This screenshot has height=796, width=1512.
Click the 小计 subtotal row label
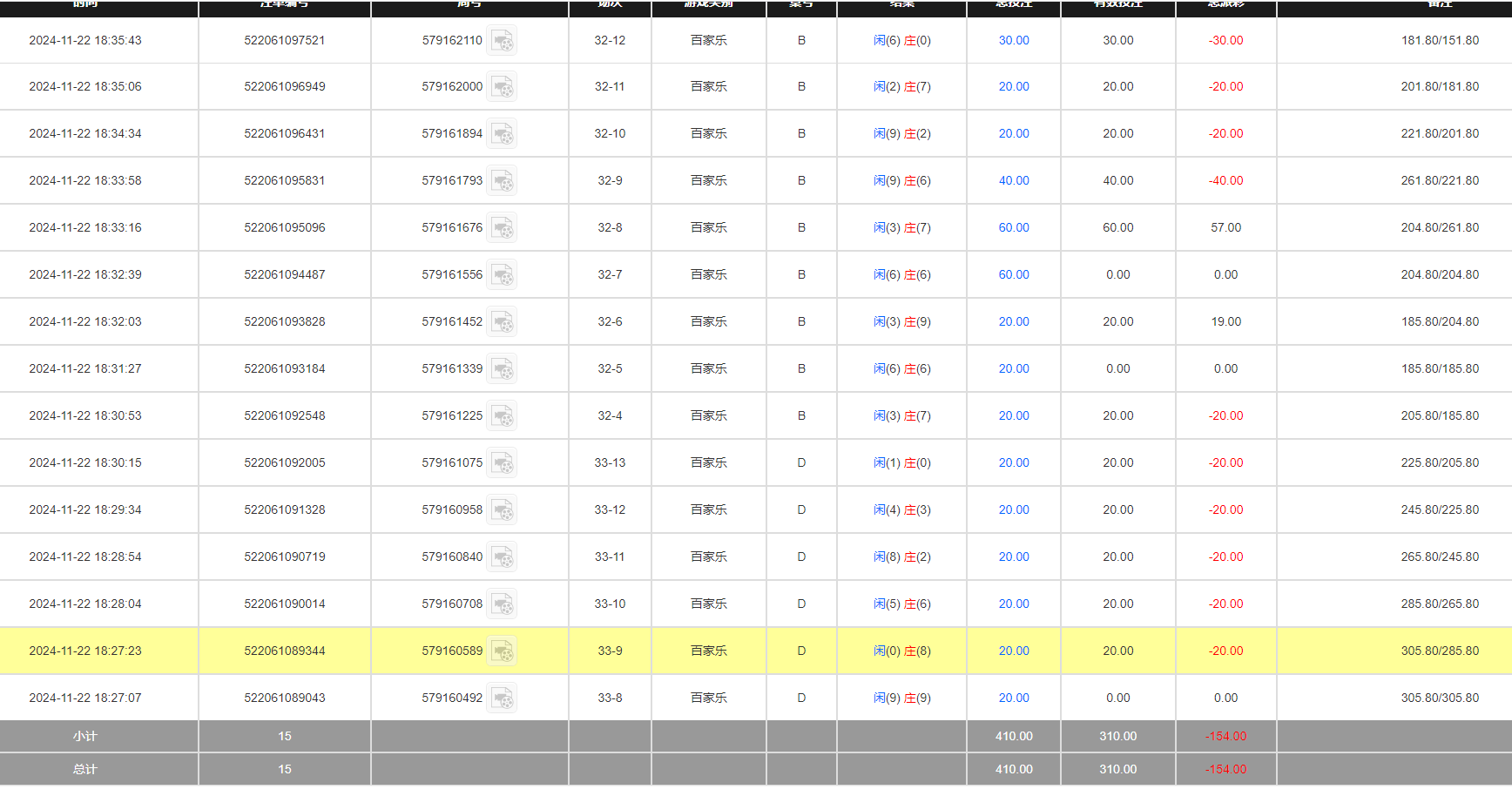pos(85,737)
